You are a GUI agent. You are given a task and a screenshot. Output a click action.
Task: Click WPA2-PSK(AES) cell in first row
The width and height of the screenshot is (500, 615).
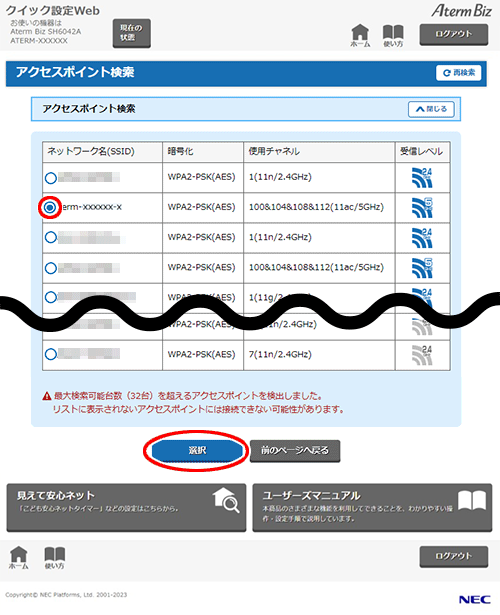(202, 177)
